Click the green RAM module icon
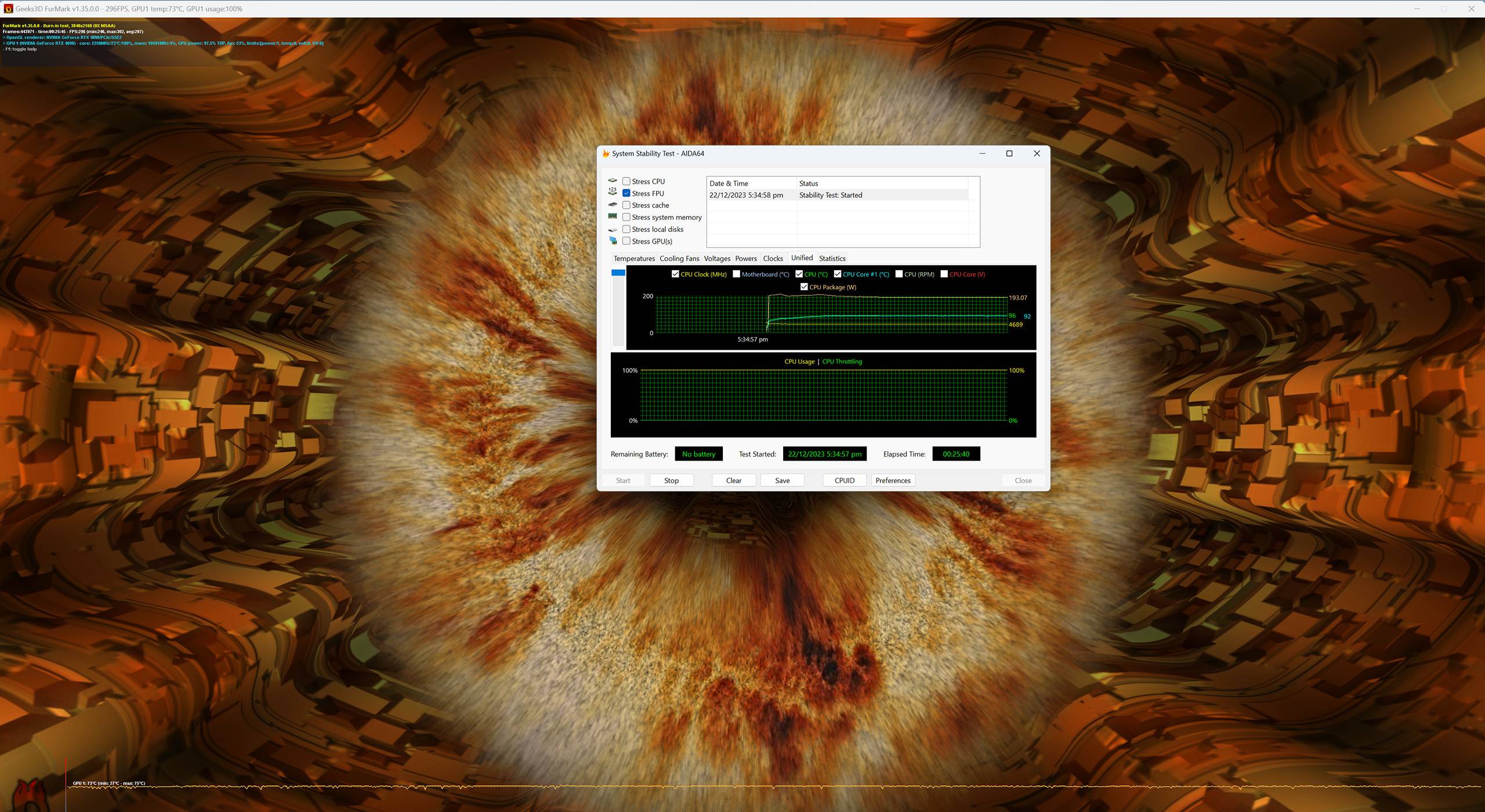Screen dimensions: 1485x812 point(613,216)
